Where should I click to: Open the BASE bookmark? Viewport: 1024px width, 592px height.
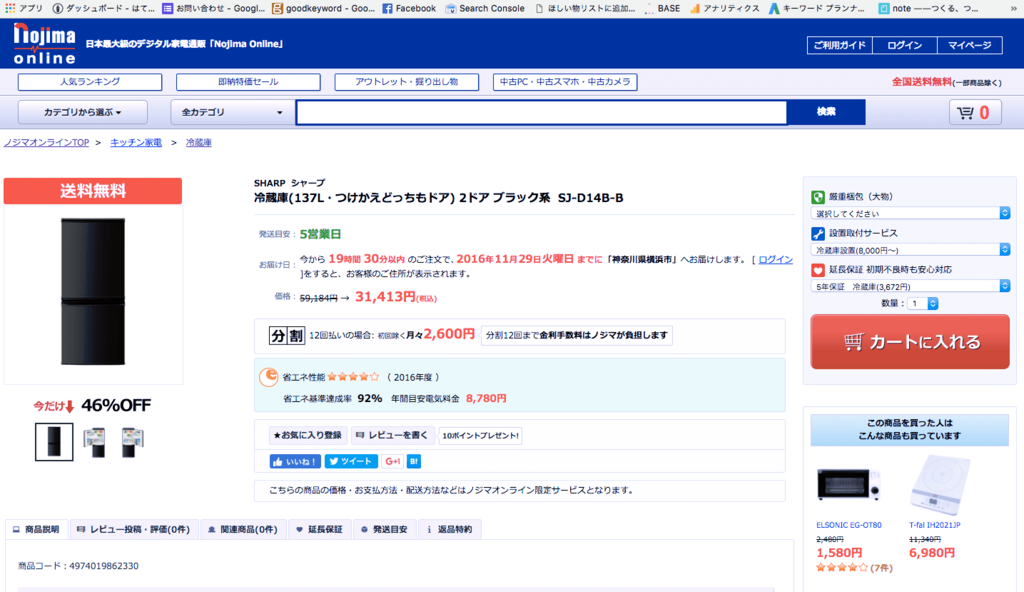point(662,8)
